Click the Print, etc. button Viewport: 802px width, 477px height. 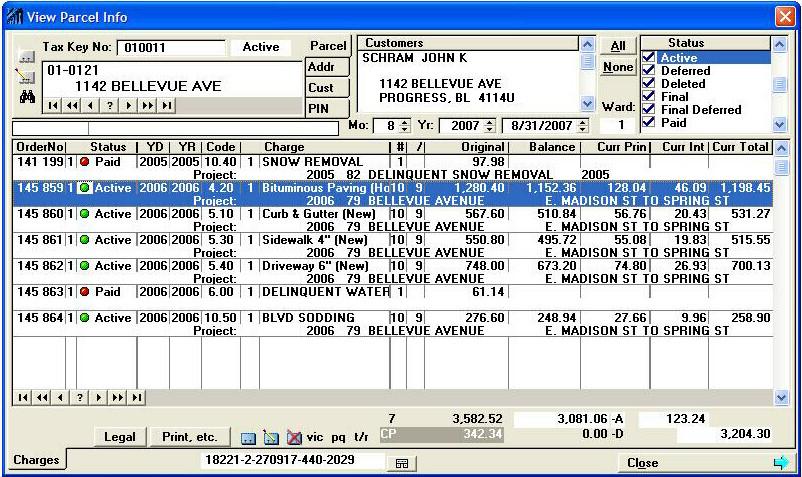pos(190,437)
